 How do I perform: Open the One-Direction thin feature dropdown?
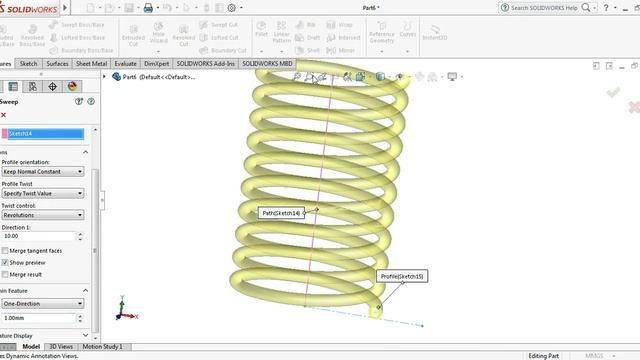[43, 304]
